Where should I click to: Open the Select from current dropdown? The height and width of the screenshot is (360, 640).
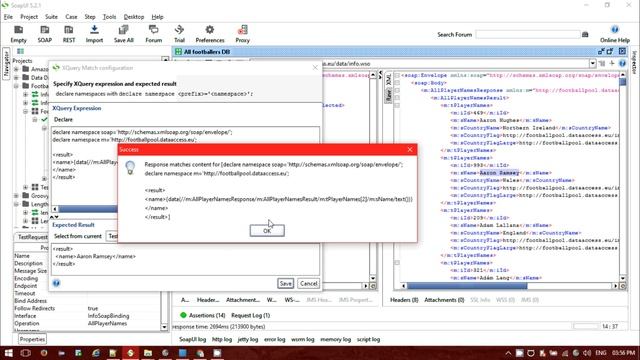point(112,236)
